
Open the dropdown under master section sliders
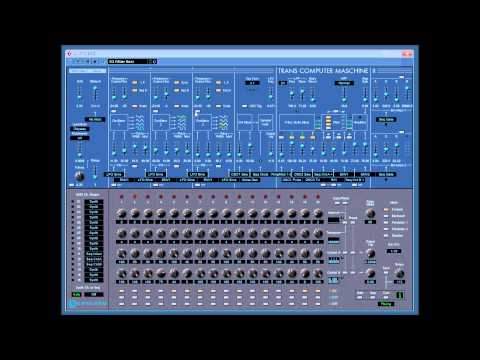click(x=95, y=119)
